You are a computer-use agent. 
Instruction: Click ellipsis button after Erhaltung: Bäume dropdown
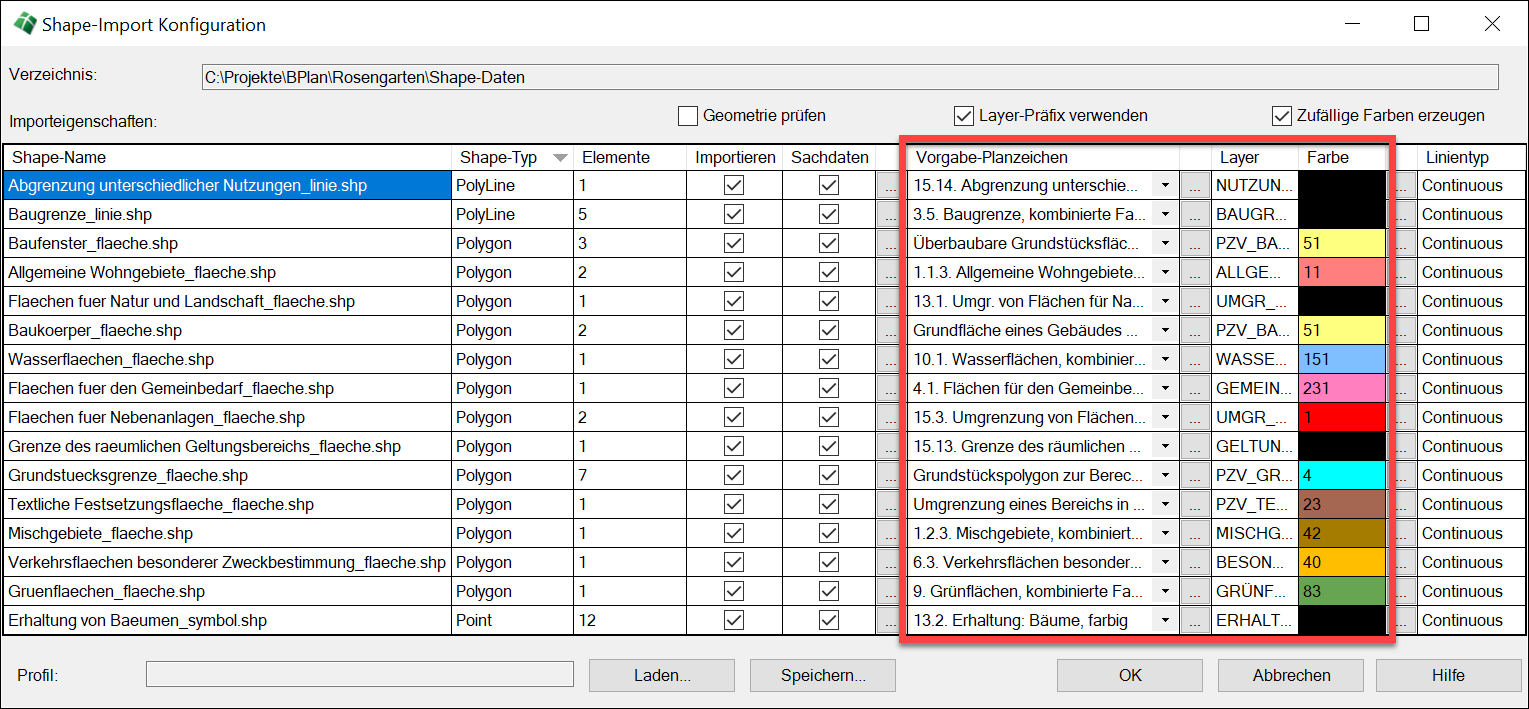[x=1192, y=620]
